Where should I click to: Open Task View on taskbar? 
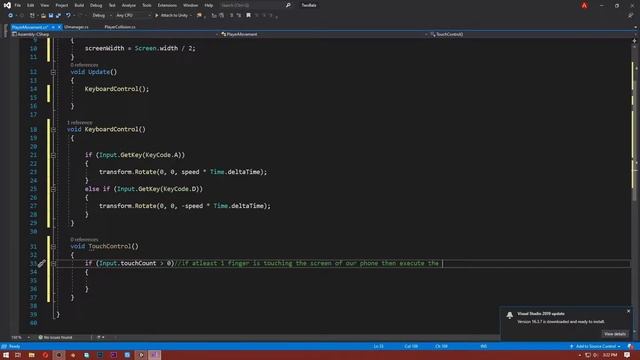point(18,355)
